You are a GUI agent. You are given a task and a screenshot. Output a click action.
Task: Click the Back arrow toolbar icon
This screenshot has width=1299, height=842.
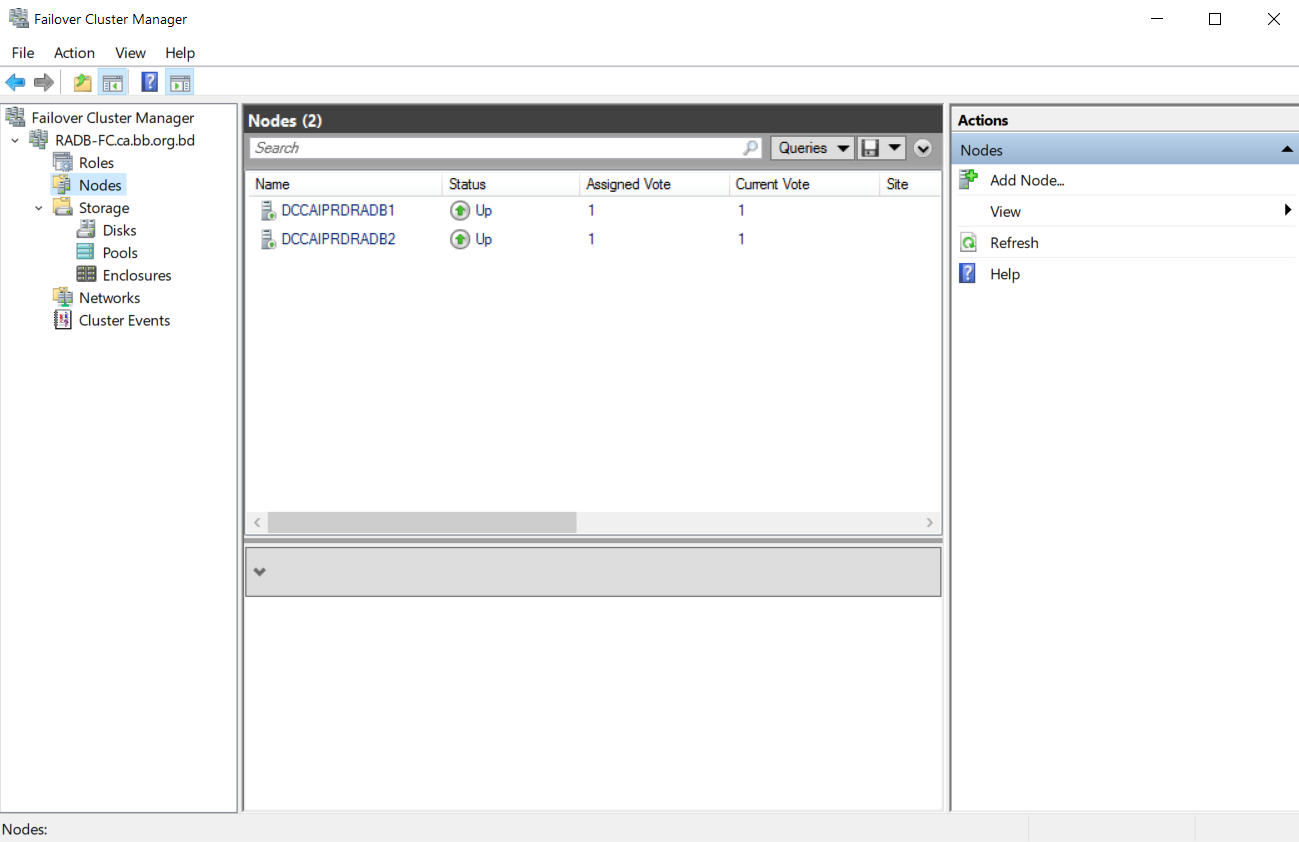click(15, 83)
